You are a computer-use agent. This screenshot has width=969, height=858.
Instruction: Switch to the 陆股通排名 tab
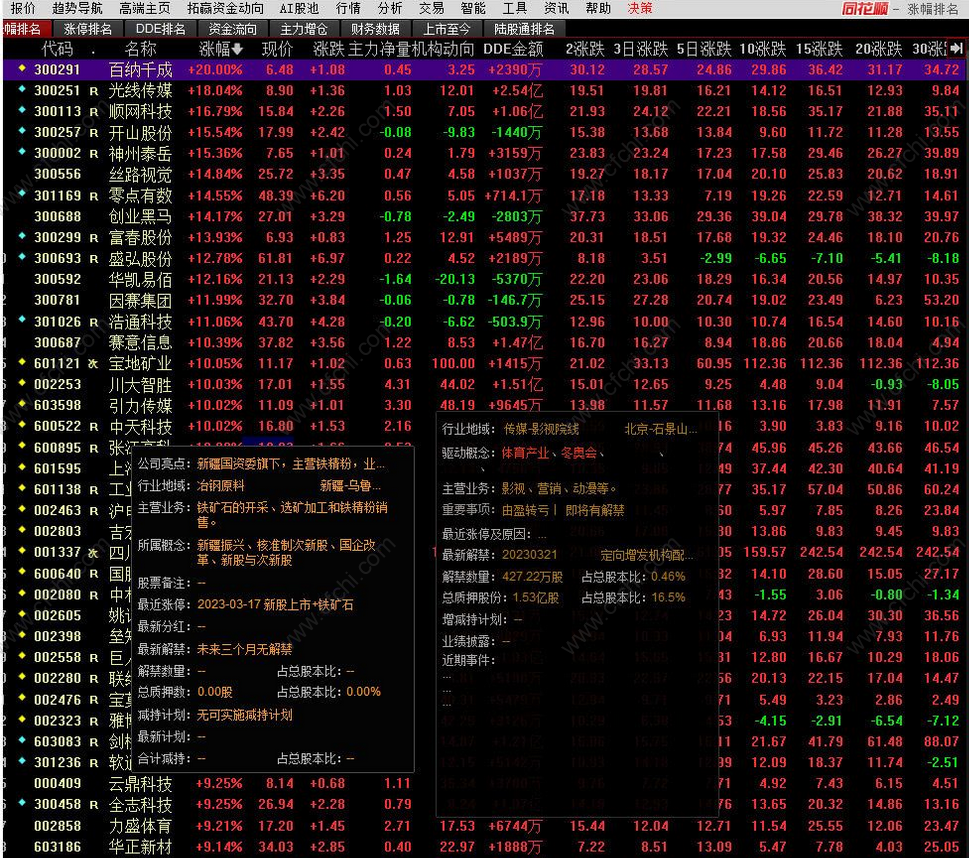tap(524, 29)
